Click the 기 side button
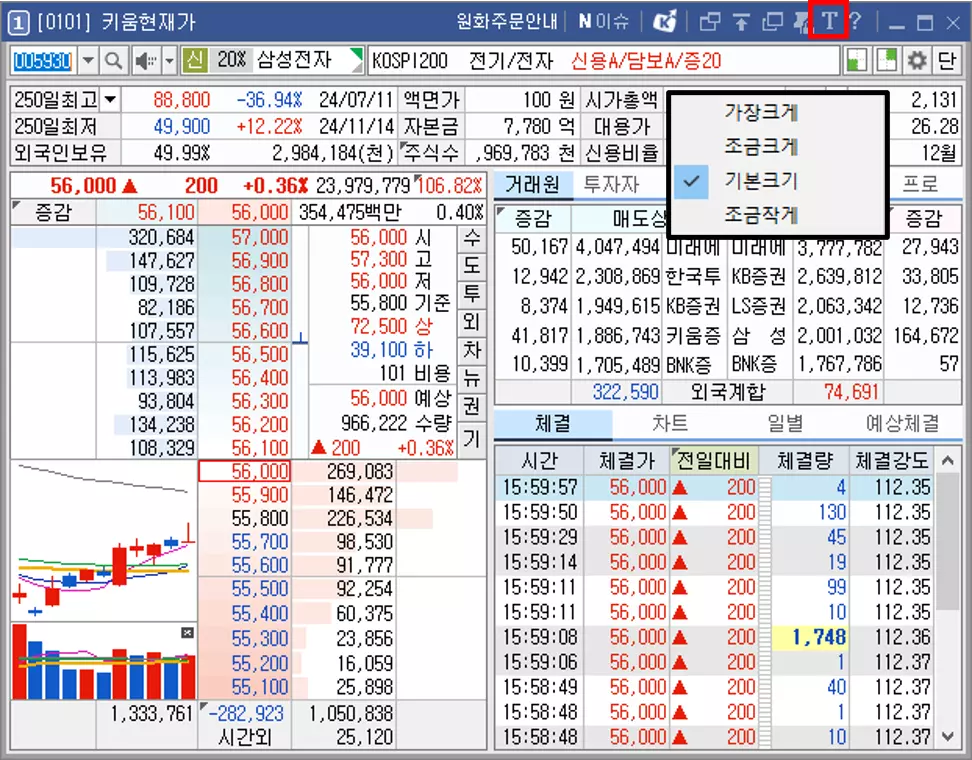 (472, 439)
